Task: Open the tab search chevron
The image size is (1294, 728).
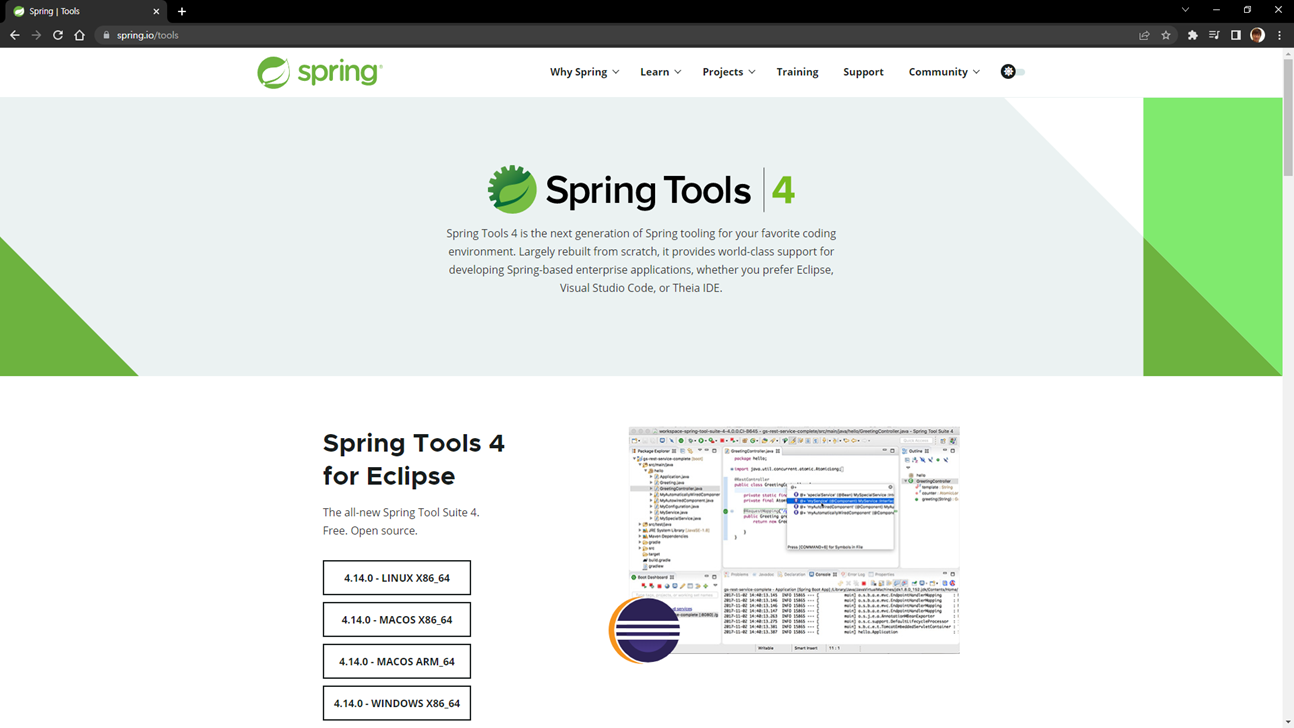Action: tap(1185, 10)
